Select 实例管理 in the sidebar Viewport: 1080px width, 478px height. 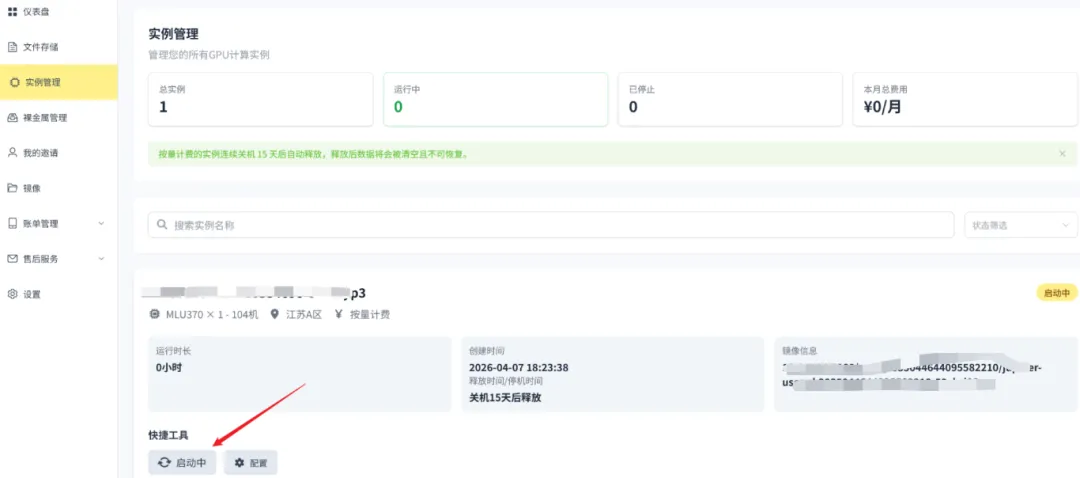[x=59, y=82]
